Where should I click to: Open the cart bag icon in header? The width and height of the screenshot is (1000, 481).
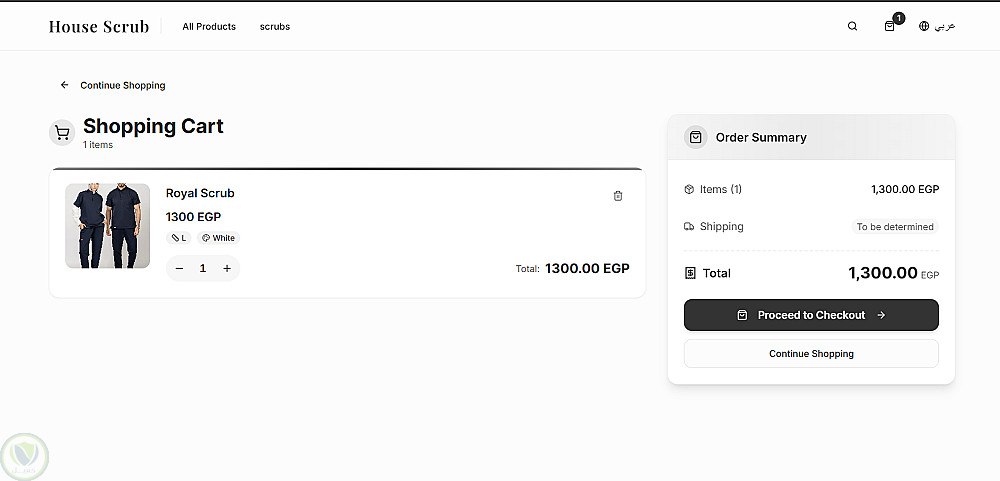point(890,27)
